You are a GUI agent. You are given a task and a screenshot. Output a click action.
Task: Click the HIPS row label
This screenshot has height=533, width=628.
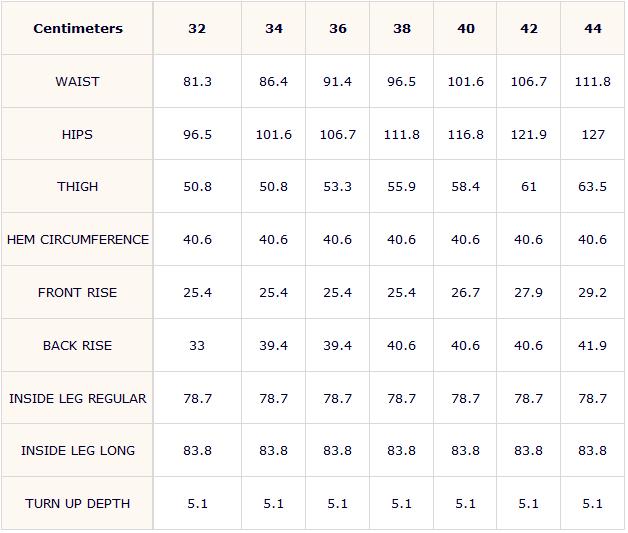[77, 134]
